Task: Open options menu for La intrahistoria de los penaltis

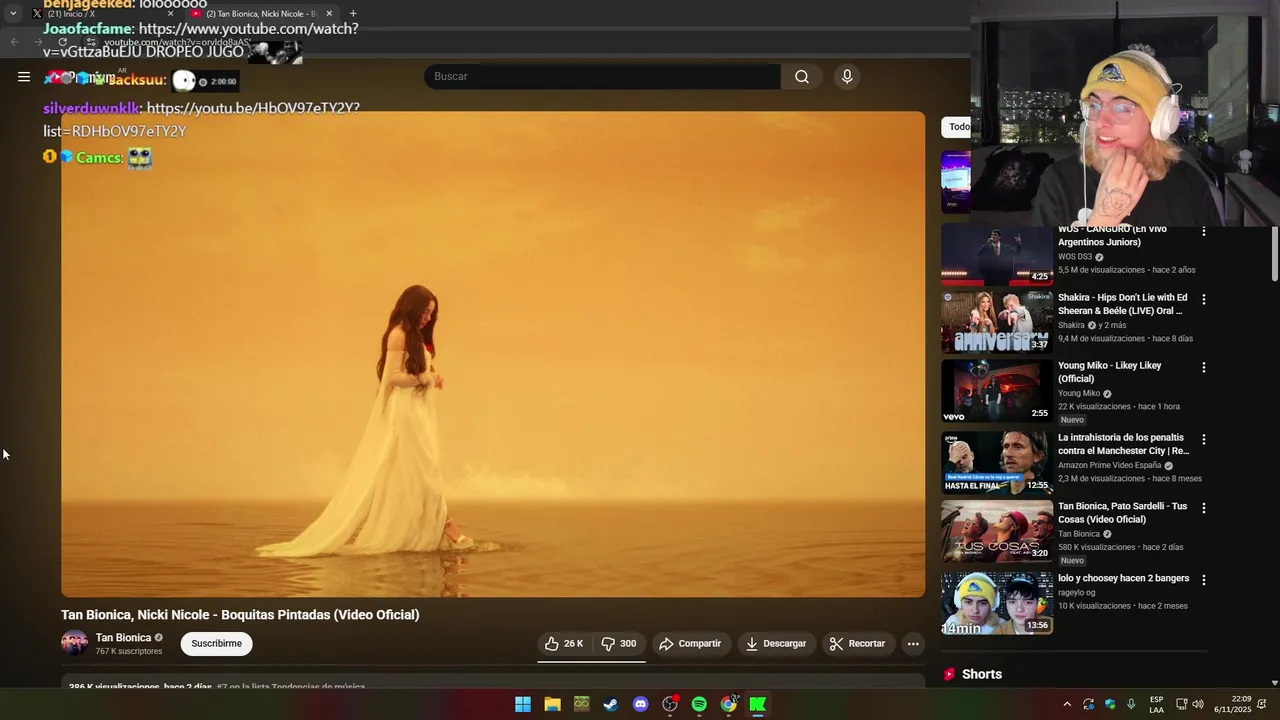Action: pyautogui.click(x=1204, y=439)
